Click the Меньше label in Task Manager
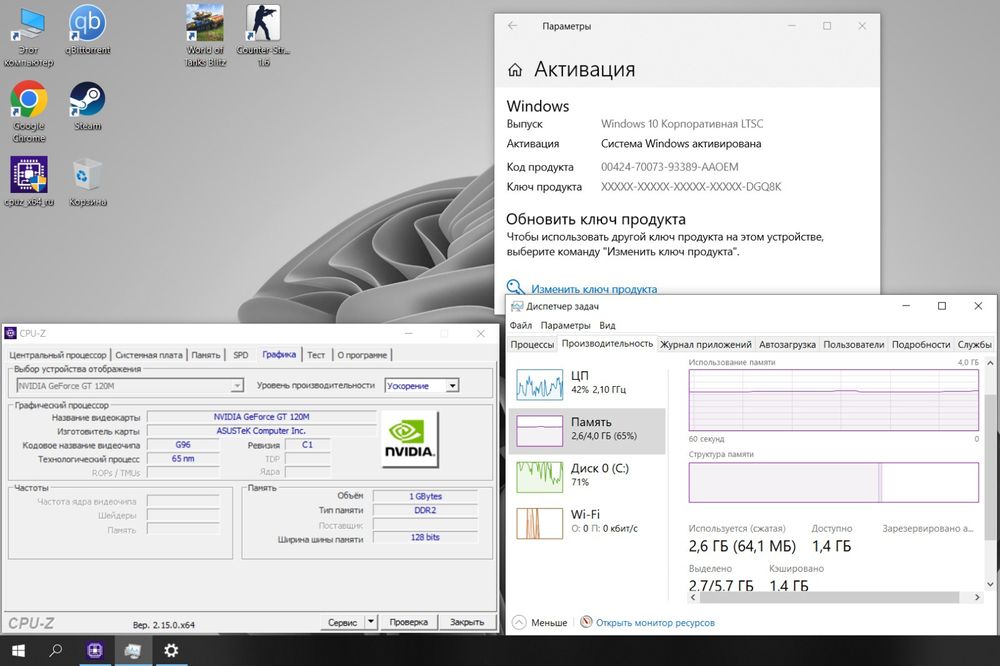Viewport: 1000px width, 666px height. pos(548,623)
